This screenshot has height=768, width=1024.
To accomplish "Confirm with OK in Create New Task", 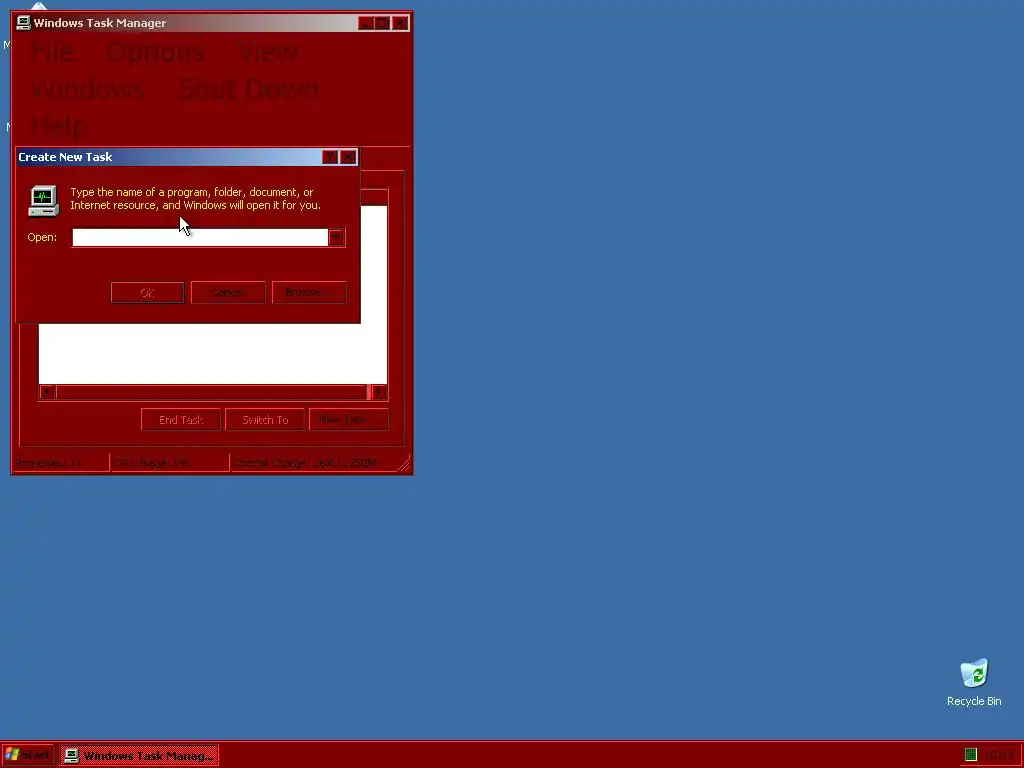I will [x=148, y=293].
